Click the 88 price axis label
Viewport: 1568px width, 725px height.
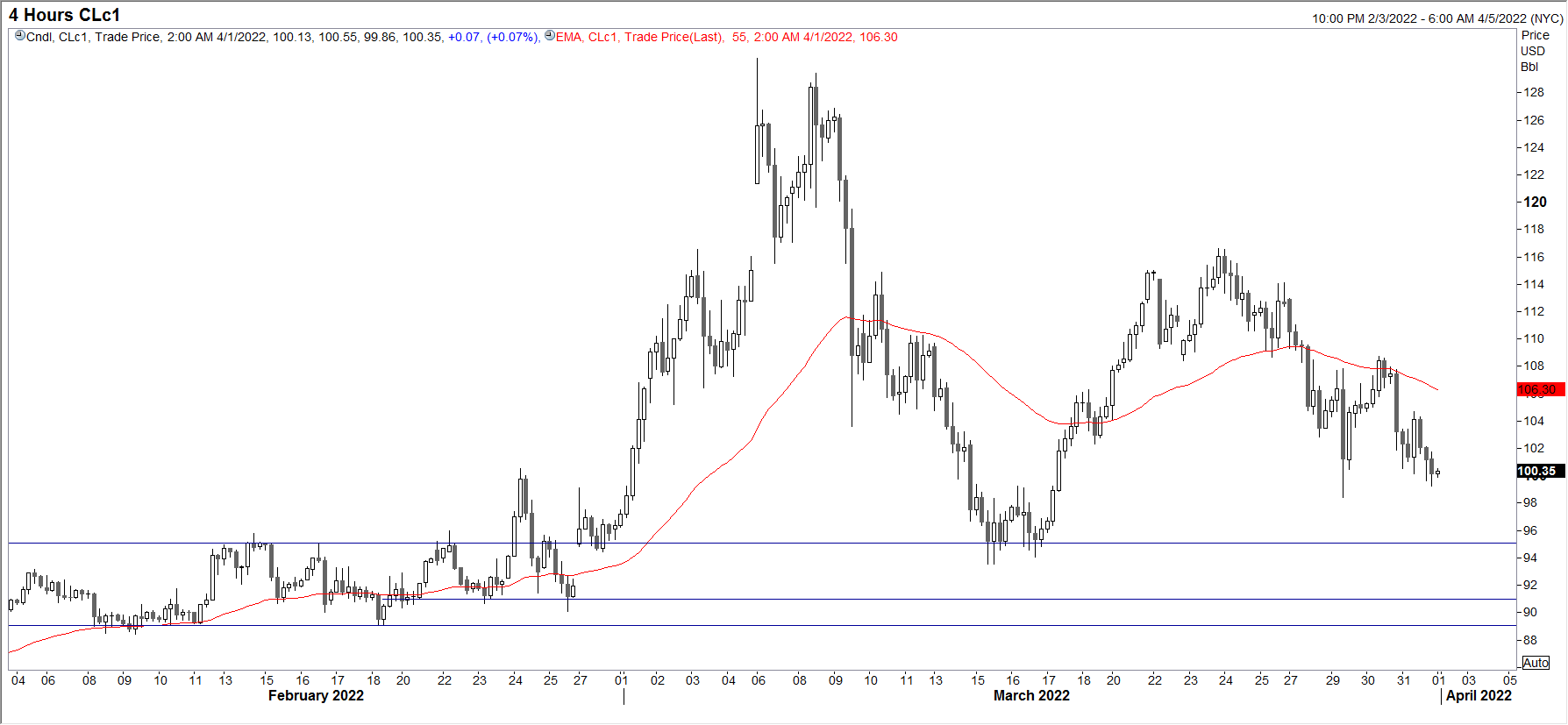[x=1530, y=640]
